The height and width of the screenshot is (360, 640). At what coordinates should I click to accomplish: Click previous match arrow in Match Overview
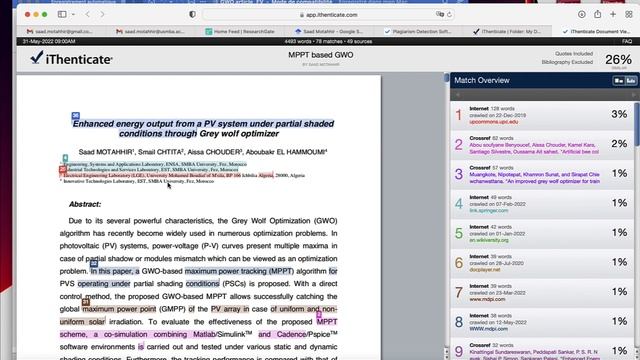tap(458, 95)
